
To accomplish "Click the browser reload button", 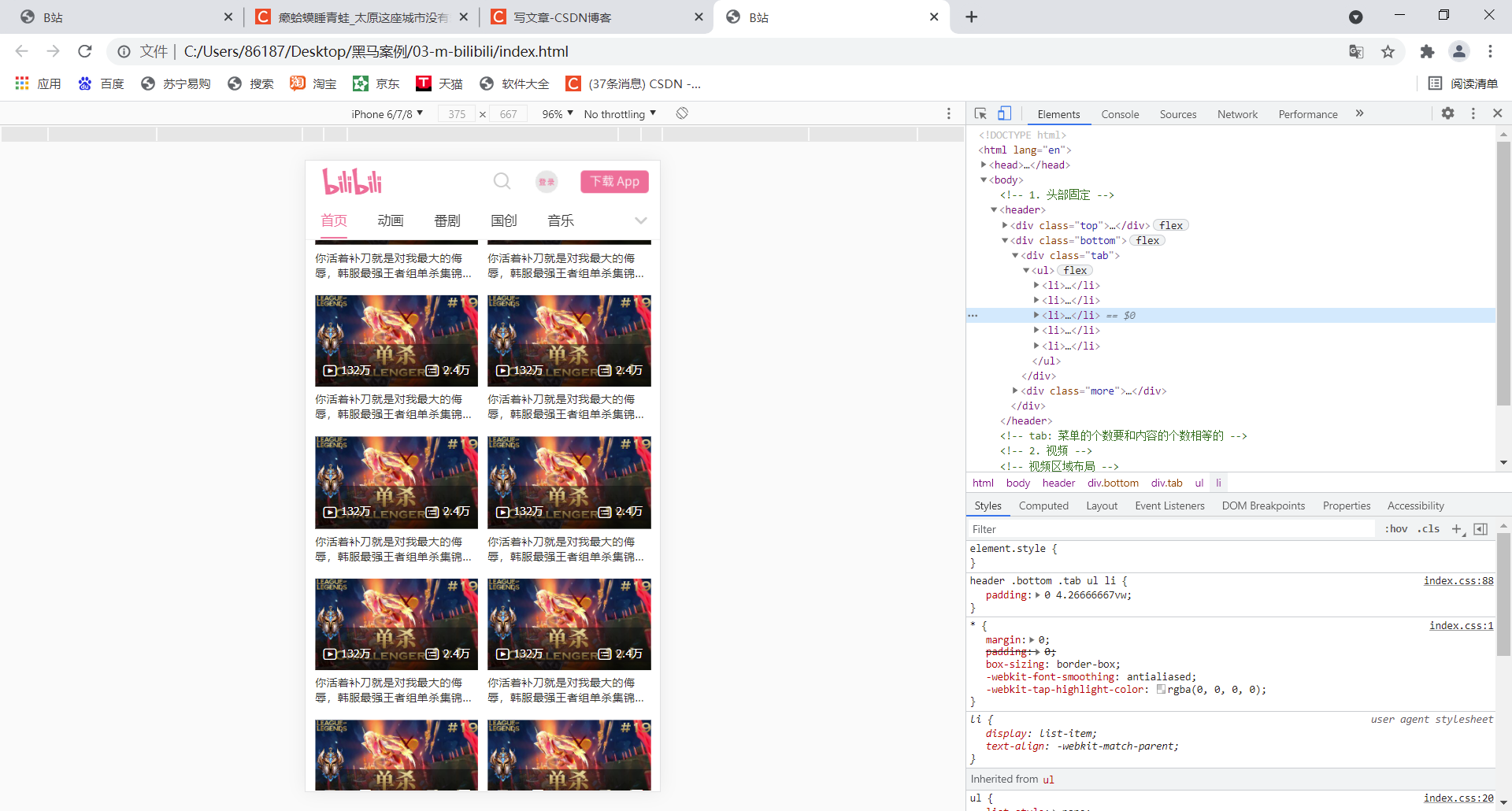I will (85, 51).
